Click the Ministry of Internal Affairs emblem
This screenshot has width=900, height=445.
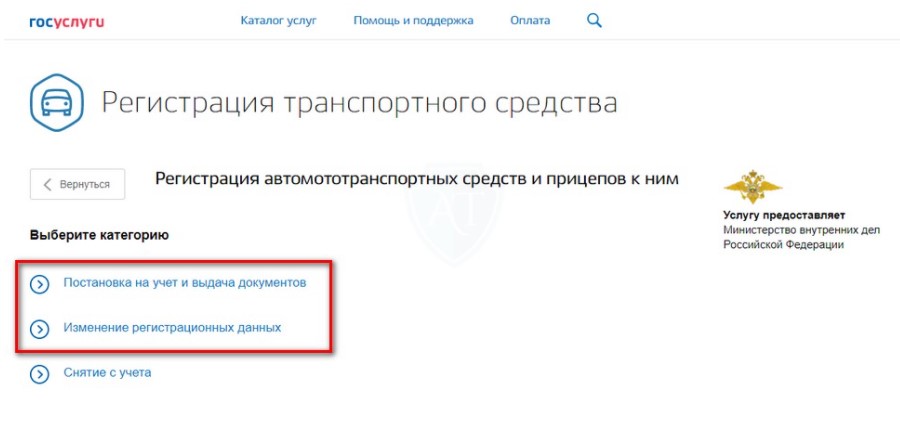752,187
